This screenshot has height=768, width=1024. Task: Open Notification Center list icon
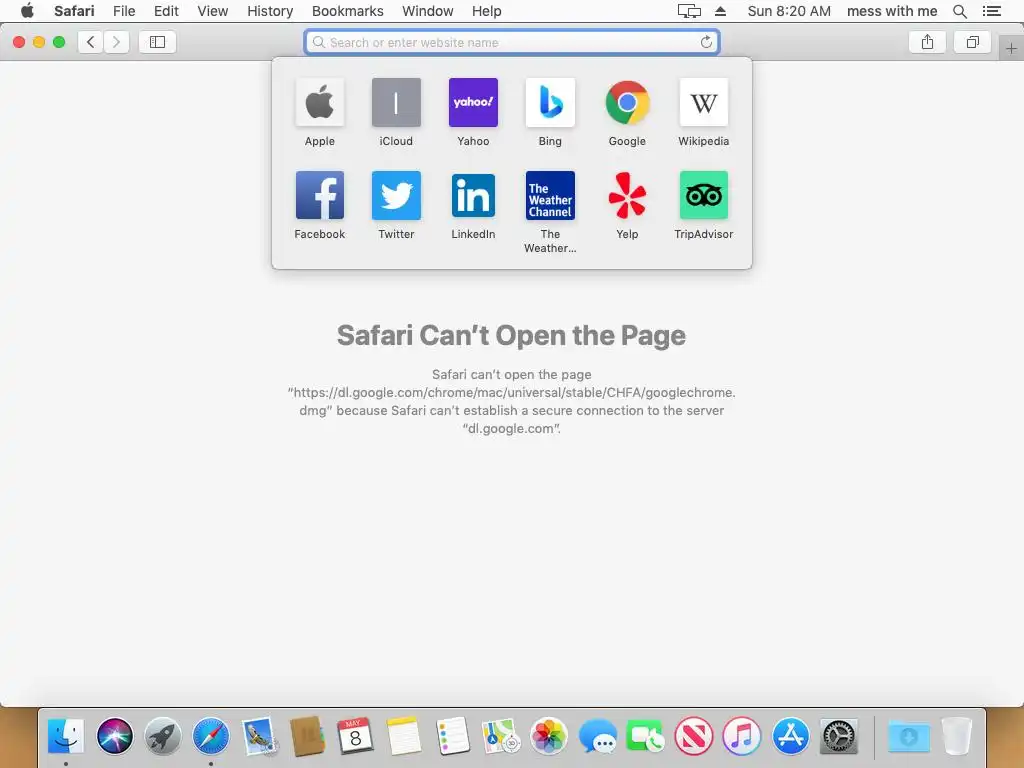click(991, 11)
